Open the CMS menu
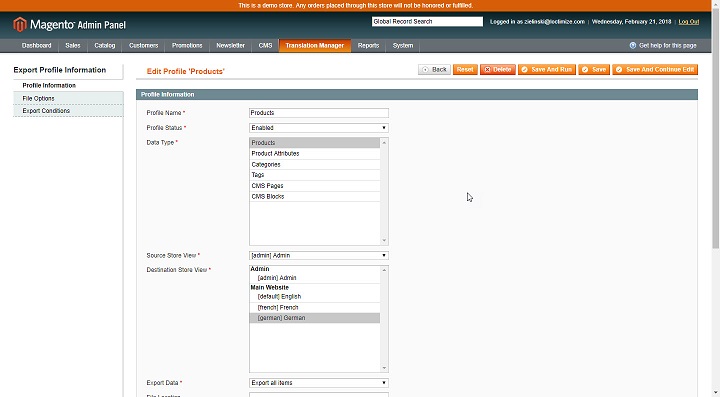This screenshot has height=397, width=720. 265,45
